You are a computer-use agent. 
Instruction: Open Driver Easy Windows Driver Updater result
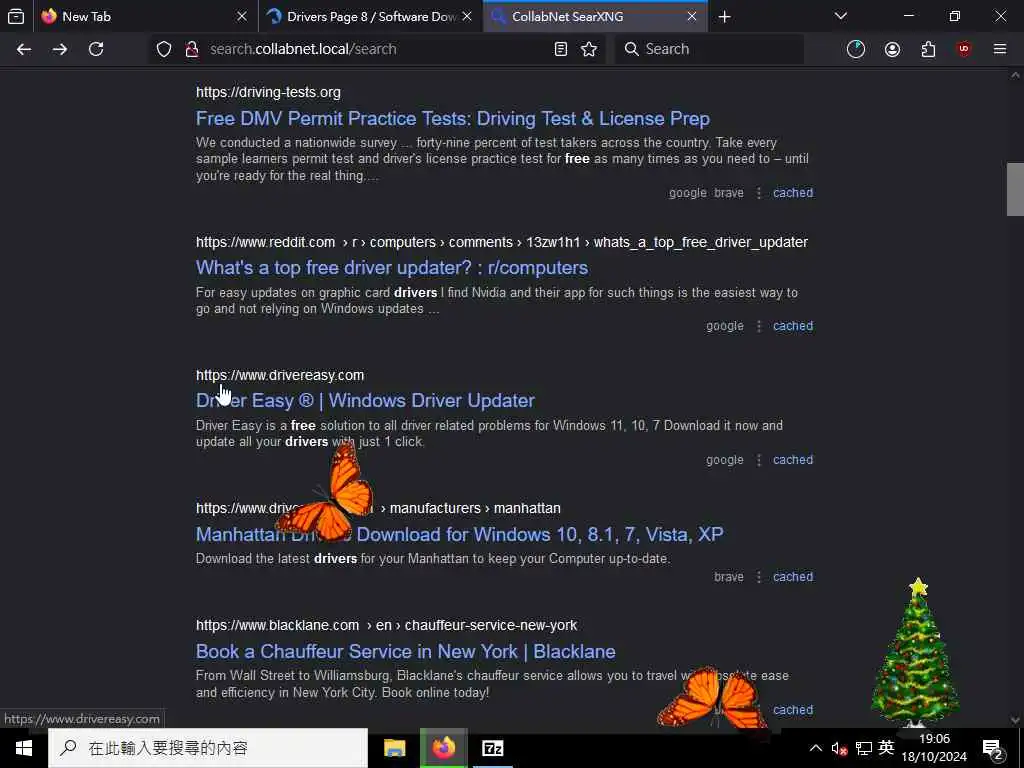[365, 400]
